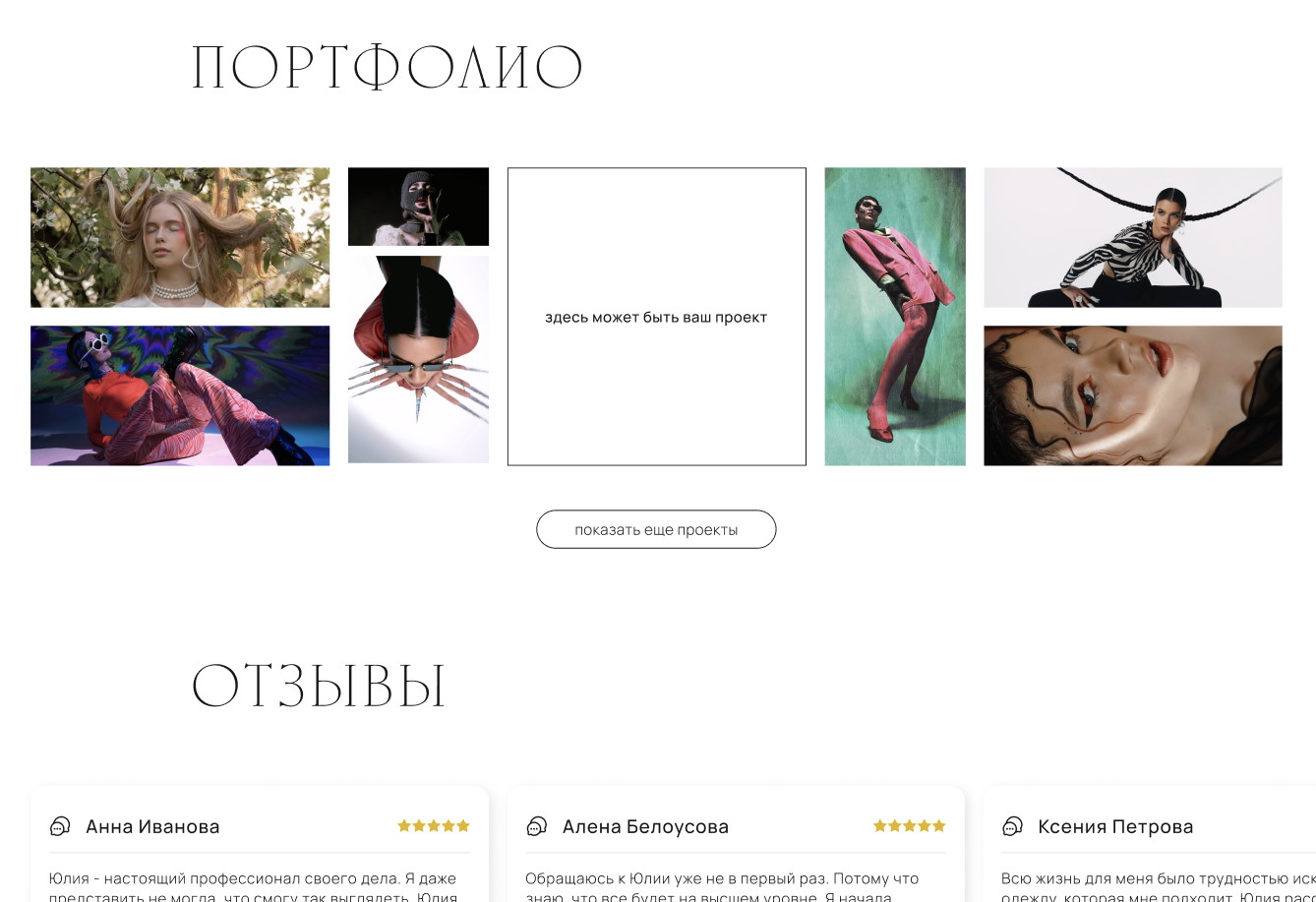This screenshot has width=1316, height=902.
Task: Click reviewer name Алена Белоусова
Action: click(645, 827)
